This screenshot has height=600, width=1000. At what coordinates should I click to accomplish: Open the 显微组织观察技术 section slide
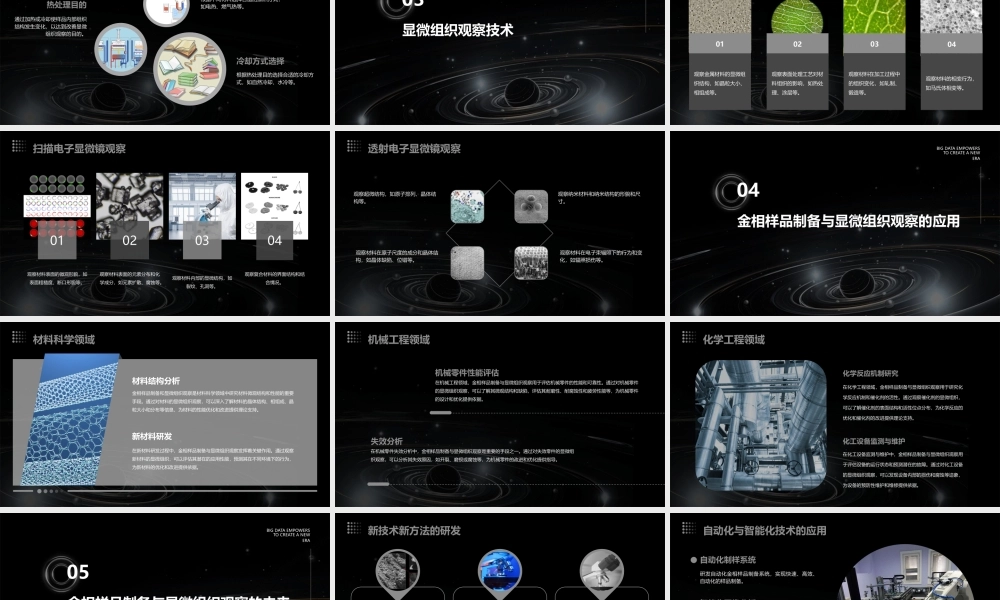click(x=497, y=60)
